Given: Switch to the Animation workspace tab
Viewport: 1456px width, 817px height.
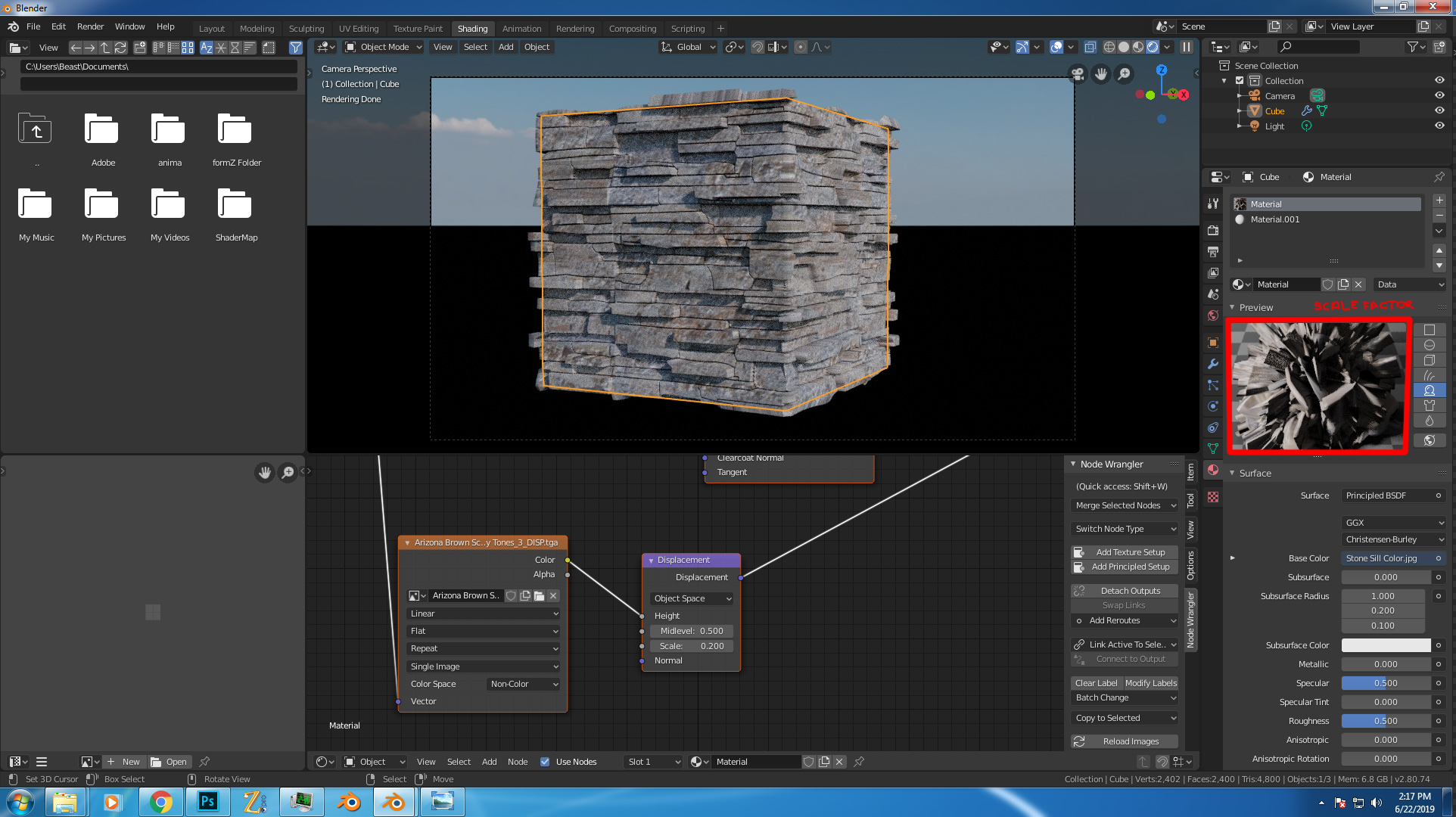Looking at the screenshot, I should pyautogui.click(x=521, y=29).
